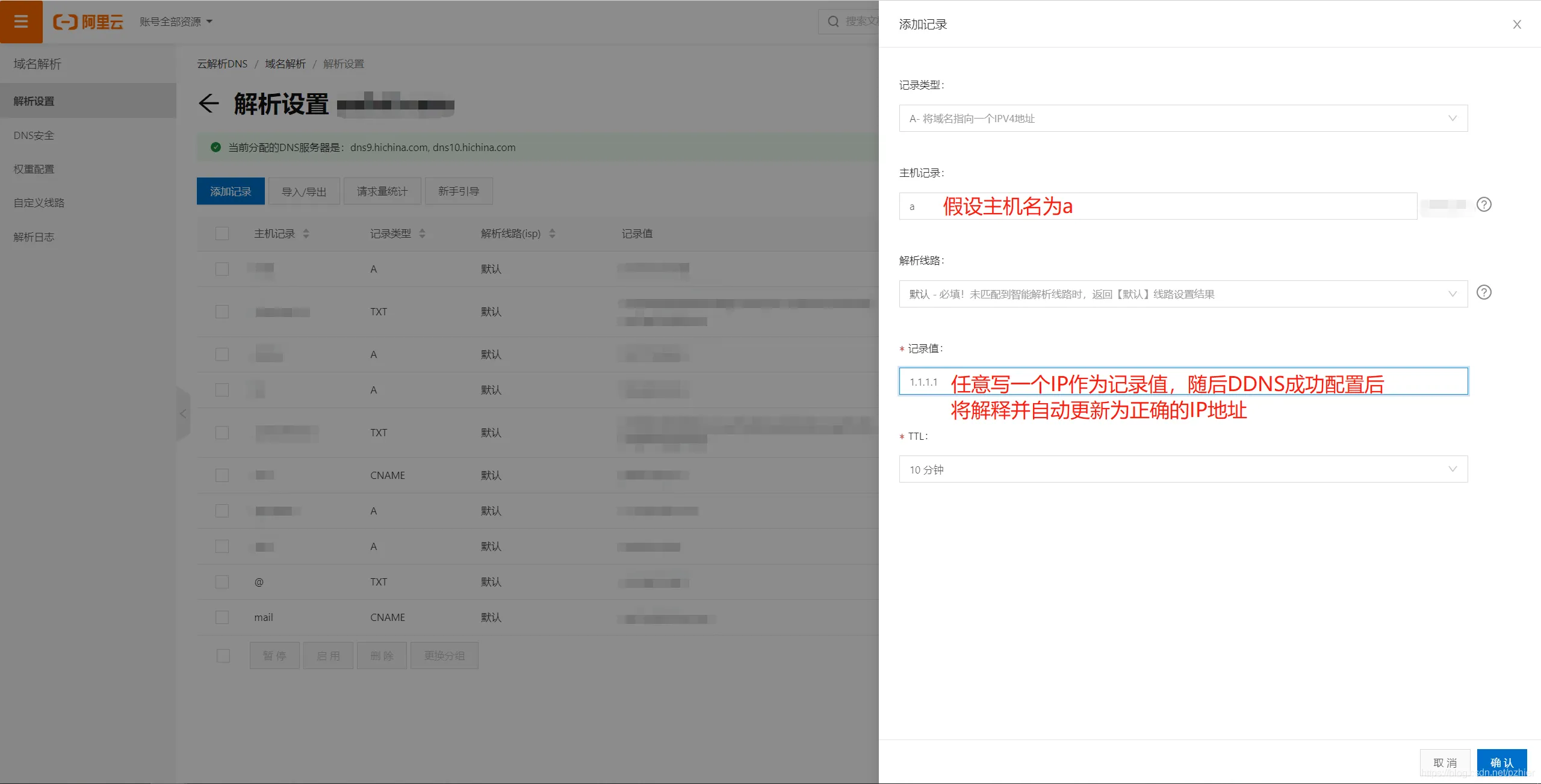Image resolution: width=1541 pixels, height=784 pixels.
Task: Sort by 记录类型 column arrows
Action: coord(422,233)
